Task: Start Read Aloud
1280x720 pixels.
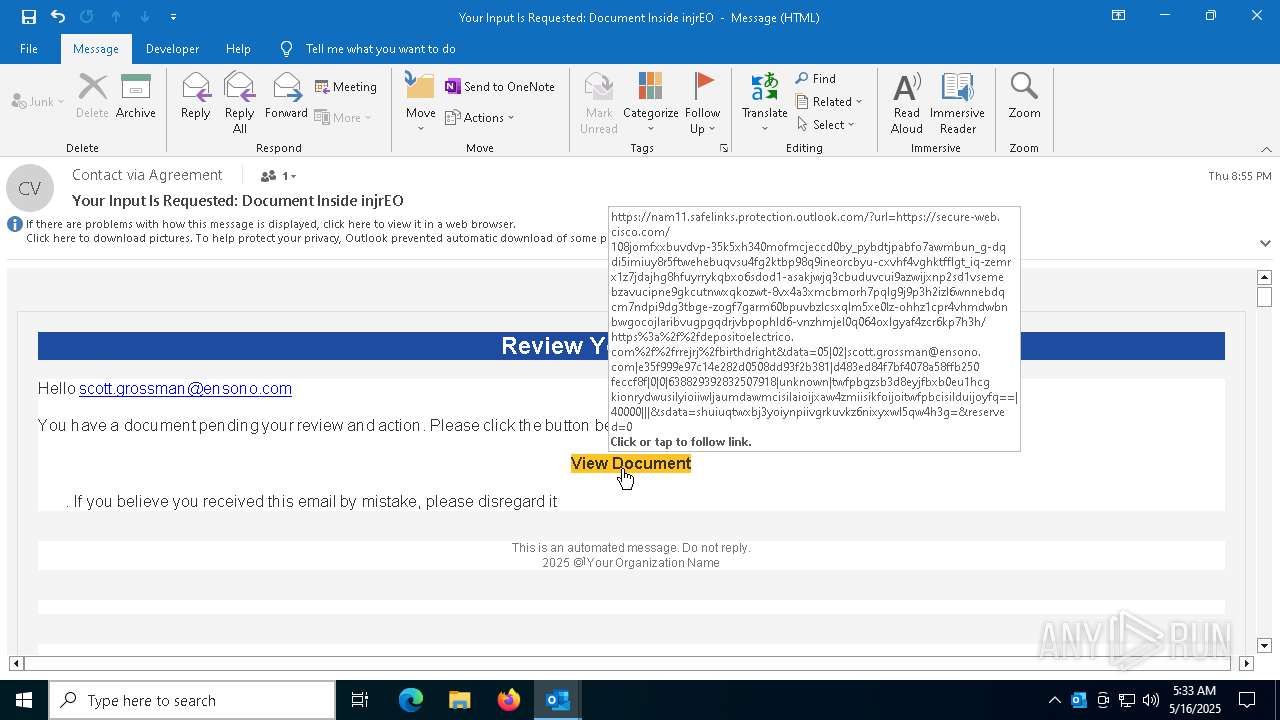Action: [907, 102]
